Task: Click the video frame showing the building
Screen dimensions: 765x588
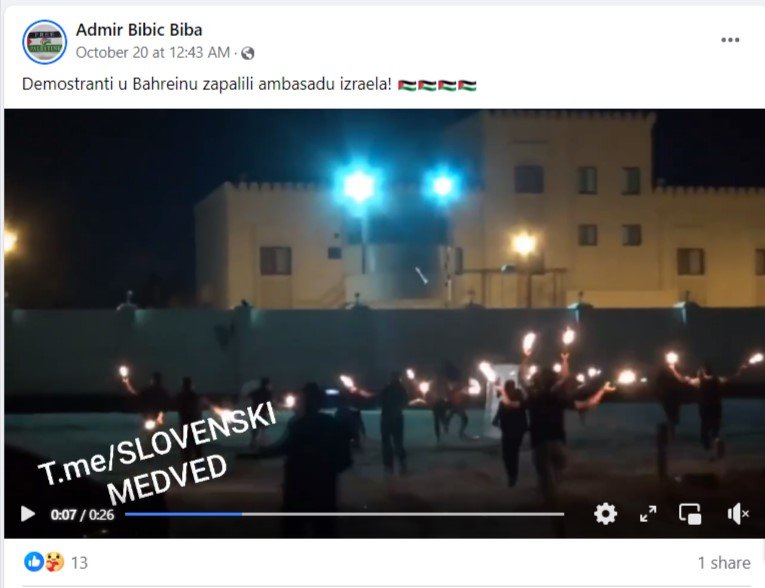Action: pos(384,303)
